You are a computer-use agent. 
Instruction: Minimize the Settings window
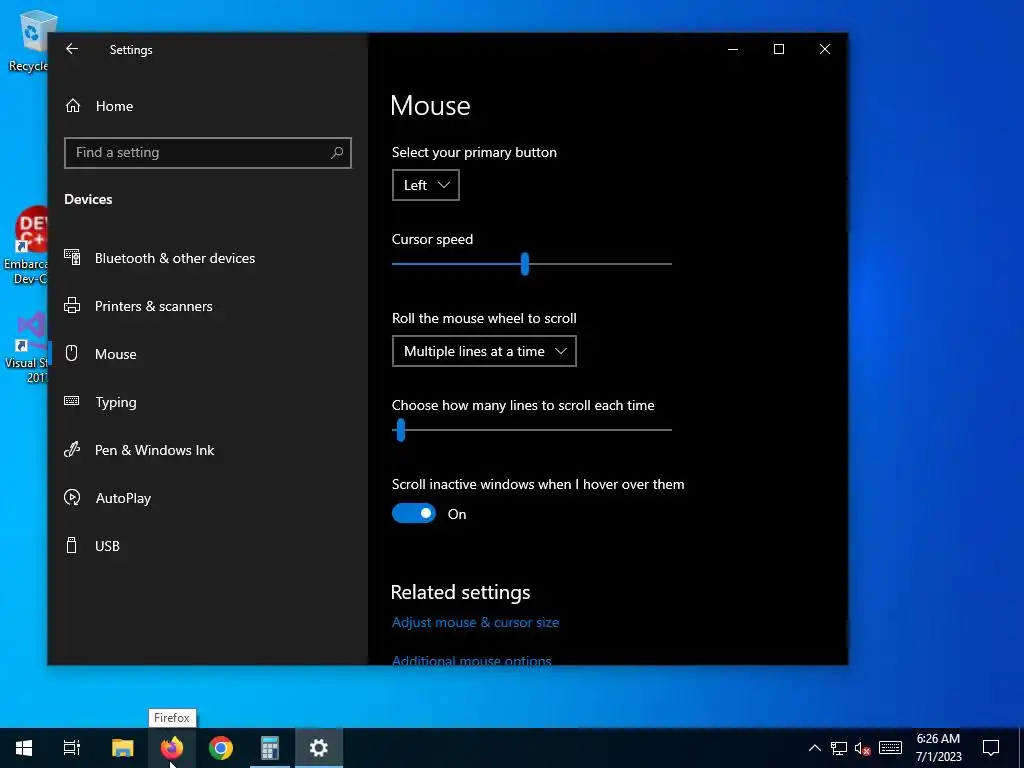click(733, 49)
